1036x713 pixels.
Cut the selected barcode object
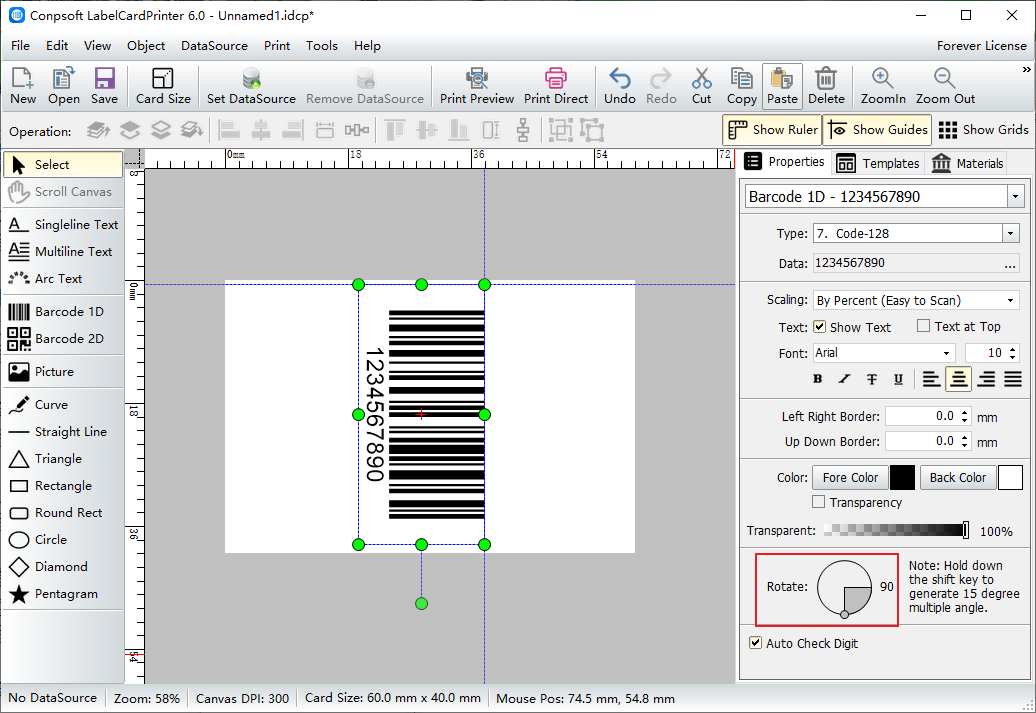point(702,86)
